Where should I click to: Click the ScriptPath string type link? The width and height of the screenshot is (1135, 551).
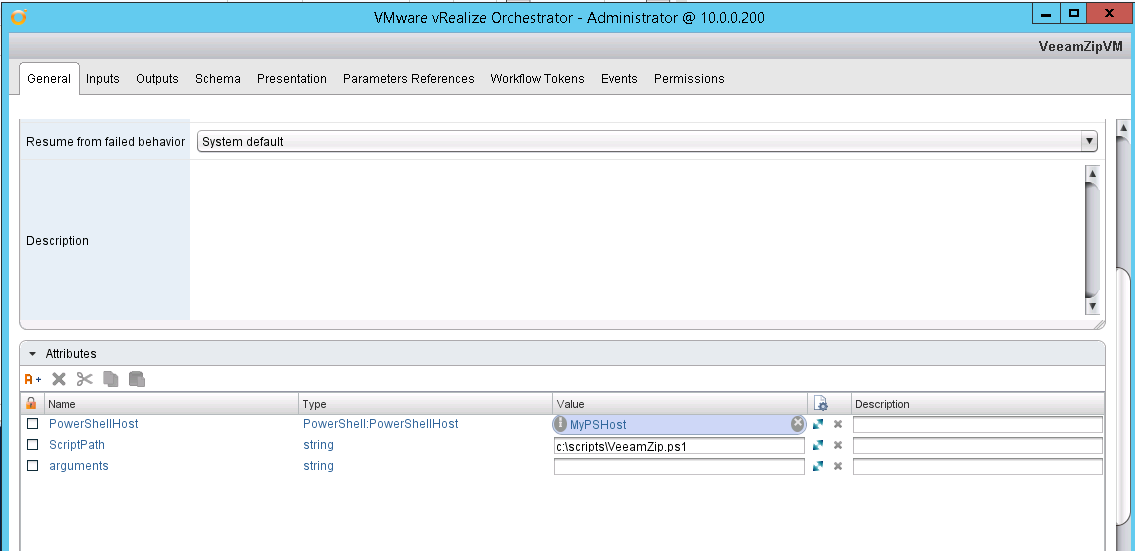tap(318, 445)
